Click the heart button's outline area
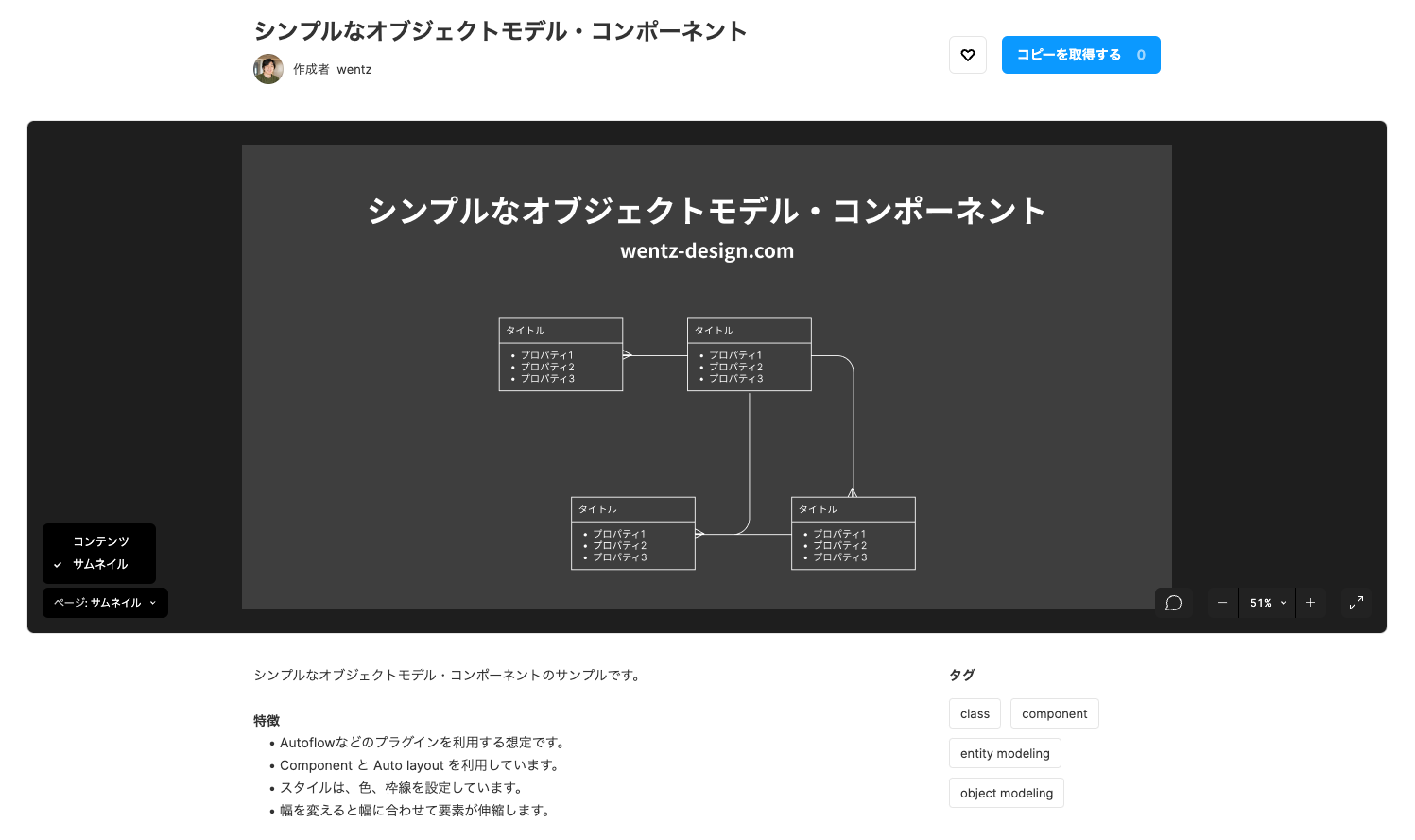This screenshot has width=1415, height=840. (x=967, y=55)
